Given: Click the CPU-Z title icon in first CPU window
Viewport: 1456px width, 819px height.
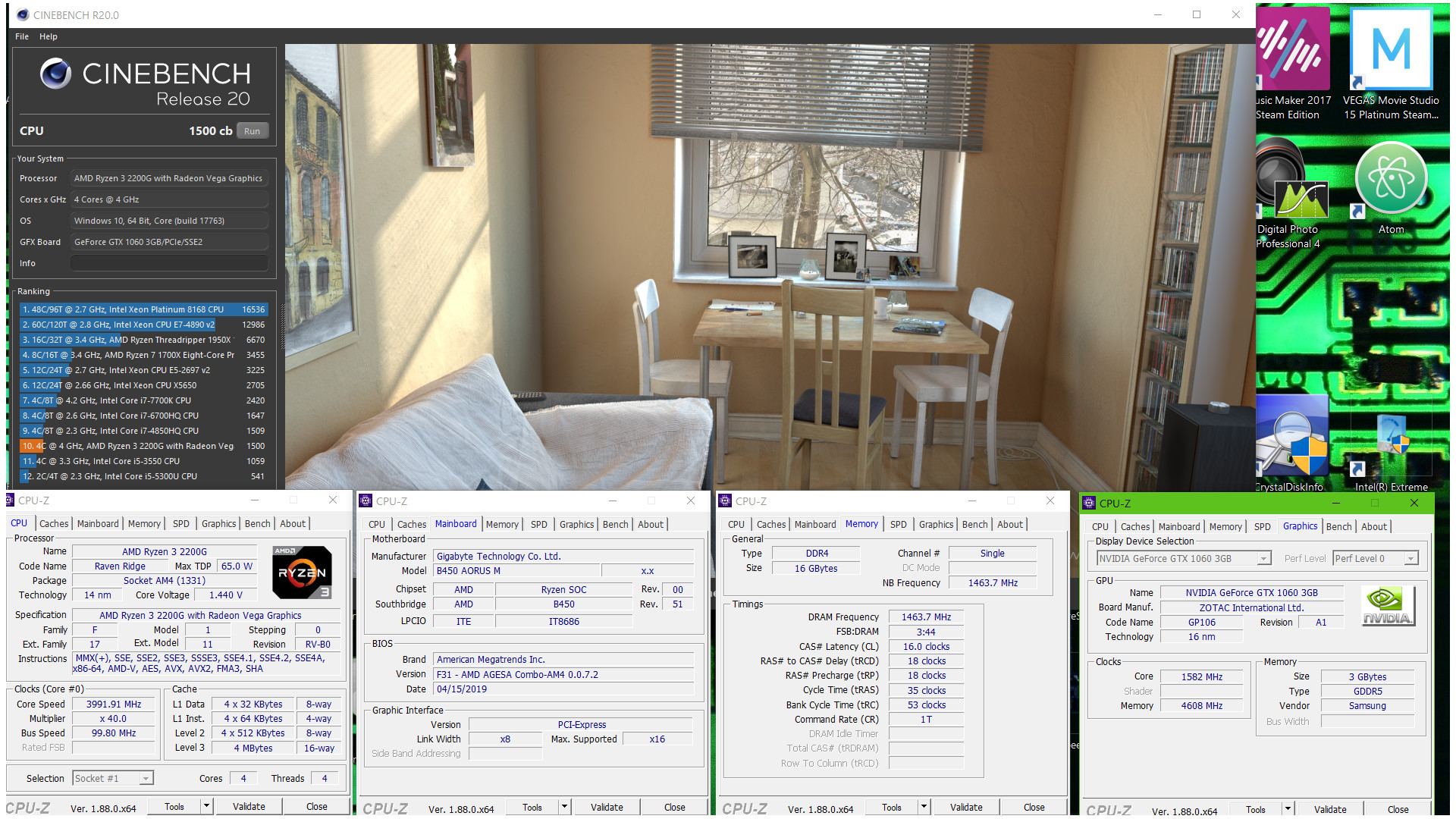Looking at the screenshot, I should click(x=10, y=500).
